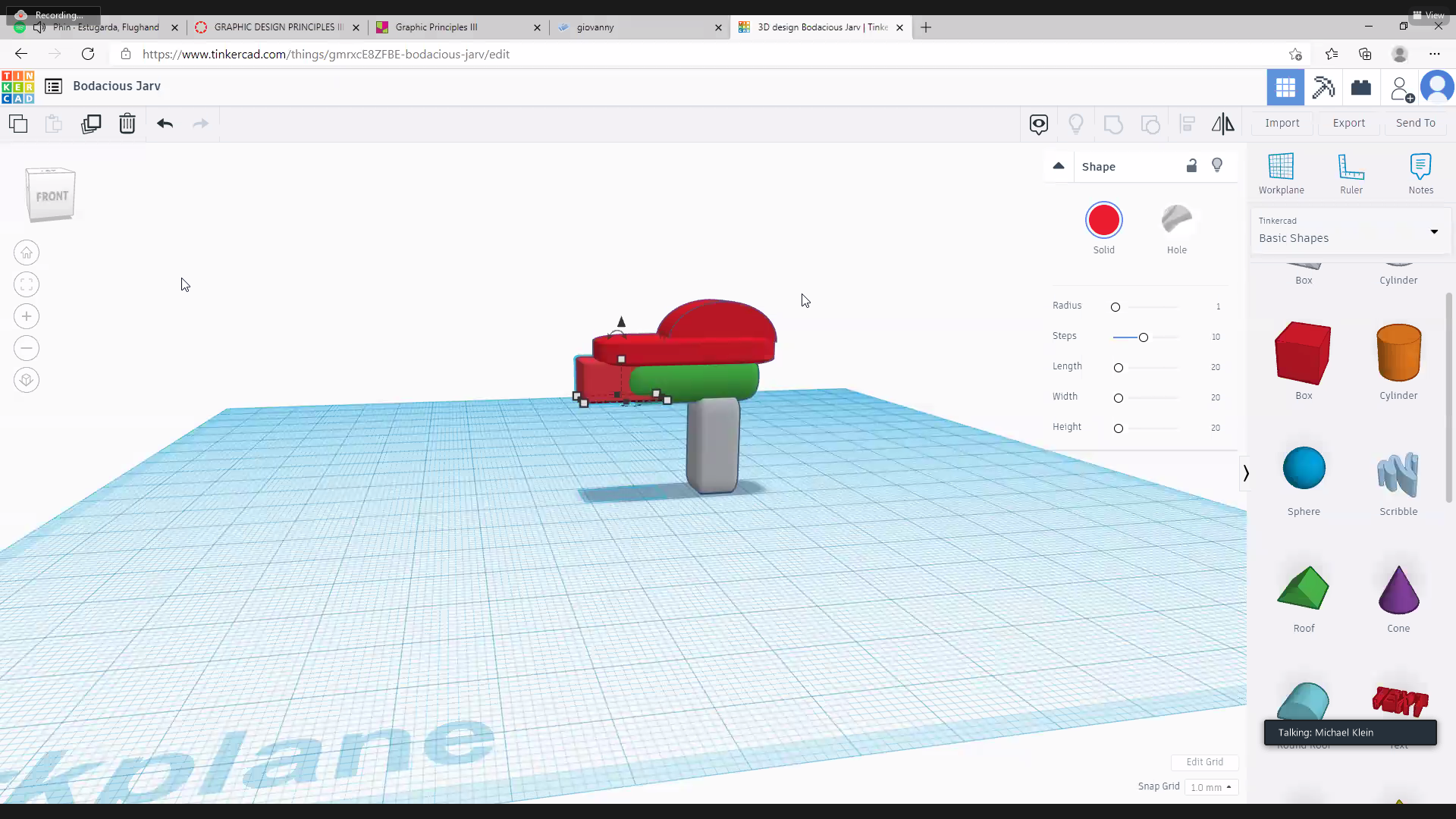Open Snap Grid size dropdown
1456x819 pixels.
pyautogui.click(x=1211, y=787)
